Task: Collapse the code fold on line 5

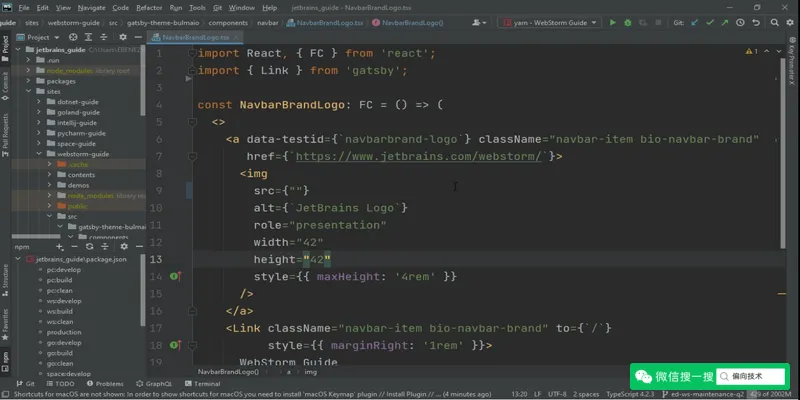Action: pos(192,122)
